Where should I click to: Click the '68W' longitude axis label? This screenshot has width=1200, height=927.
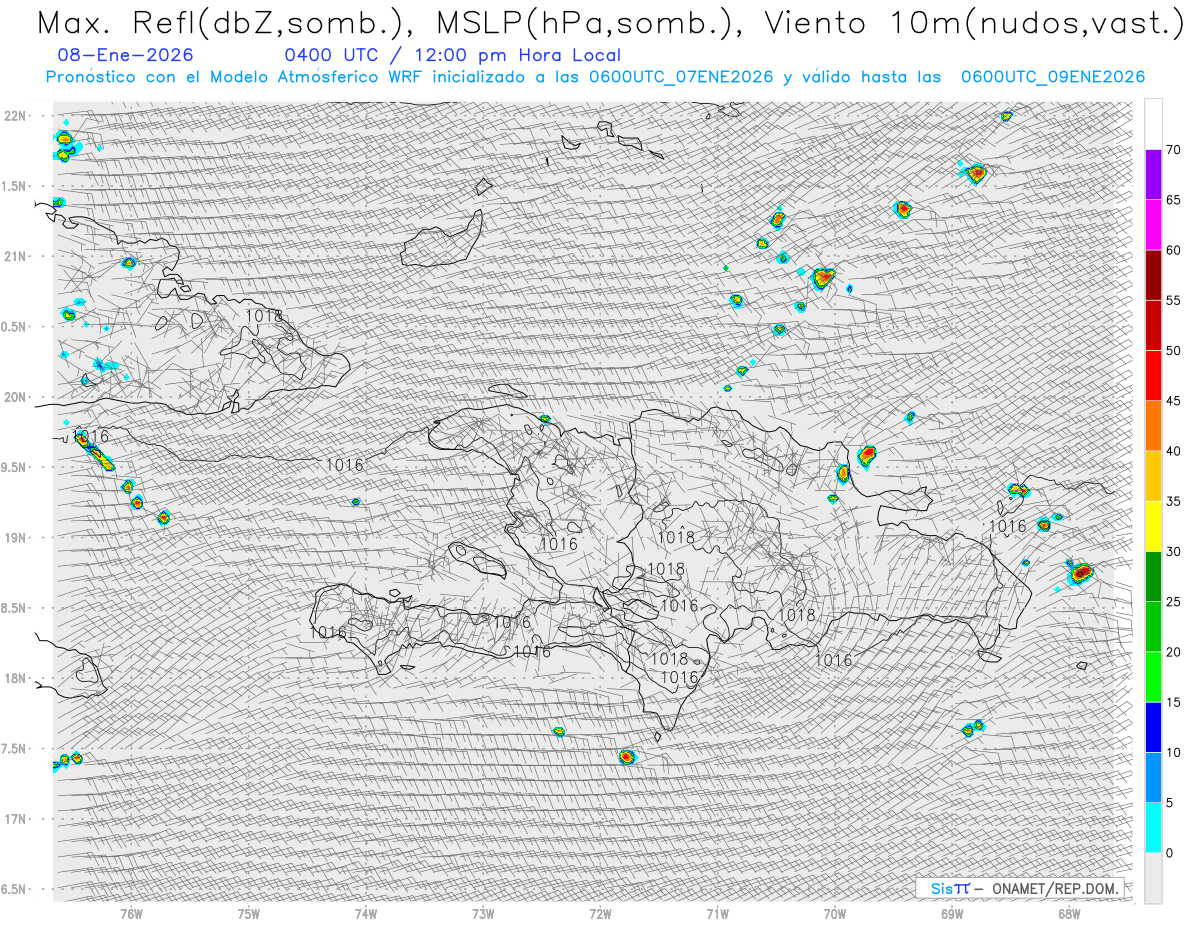(1069, 913)
